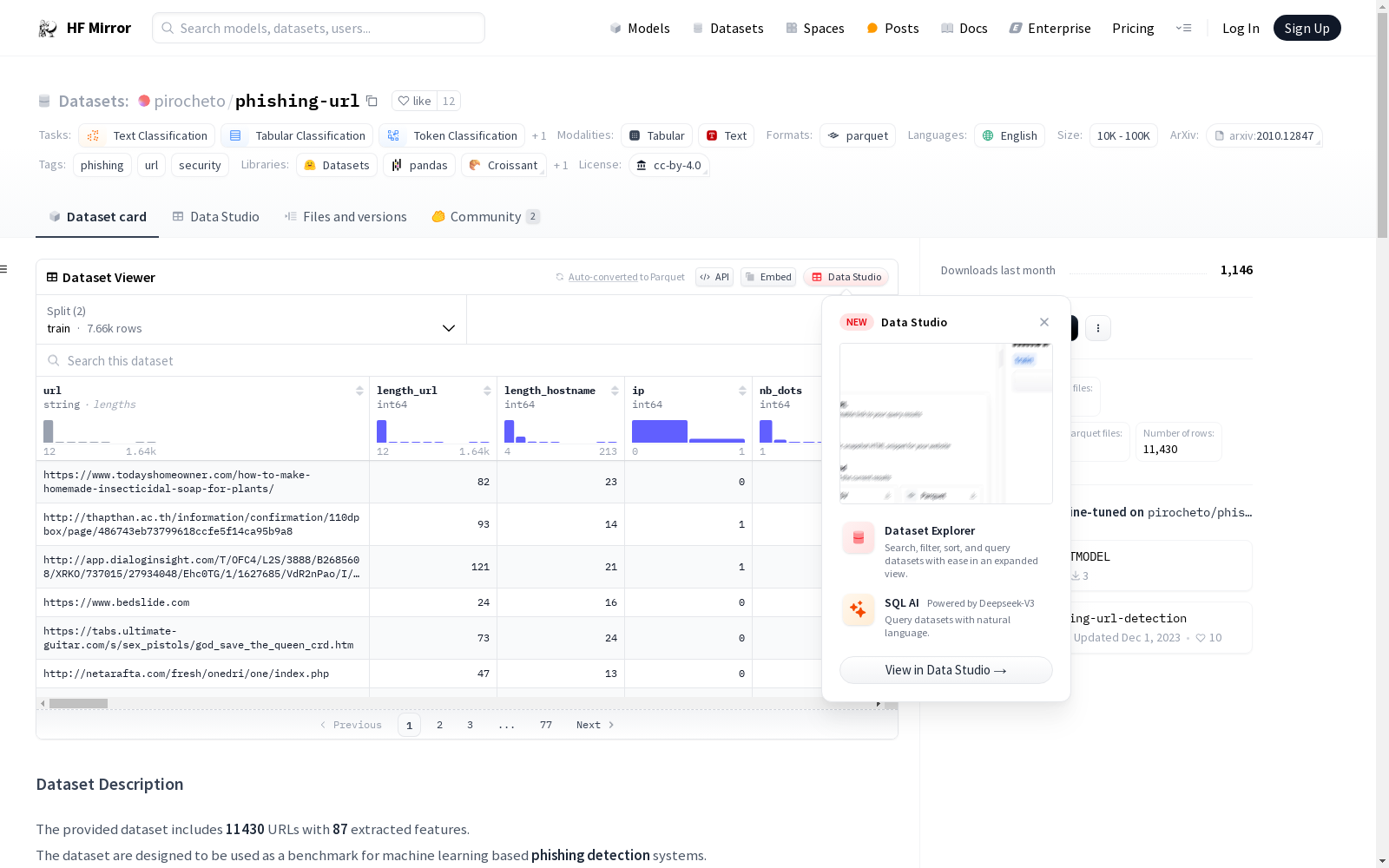Open Models in the top navigation
Viewport: 1389px width, 868px height.
pos(640,28)
